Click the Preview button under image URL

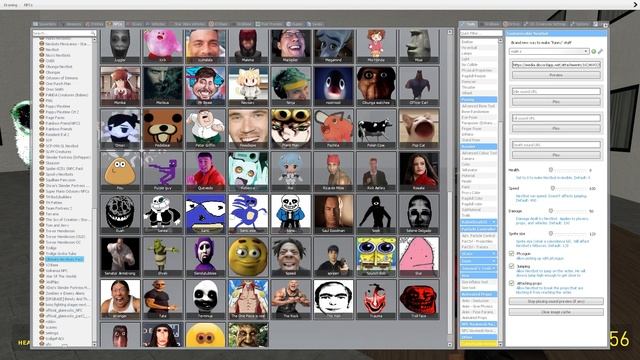point(556,75)
